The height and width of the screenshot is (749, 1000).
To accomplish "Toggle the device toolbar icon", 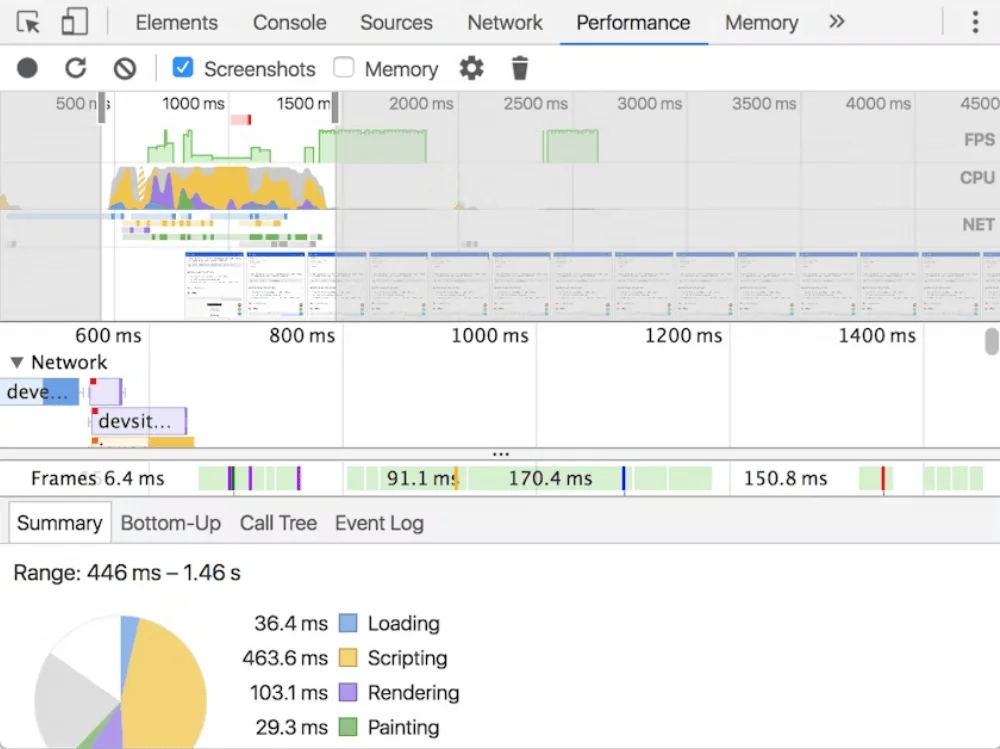I will tap(74, 22).
